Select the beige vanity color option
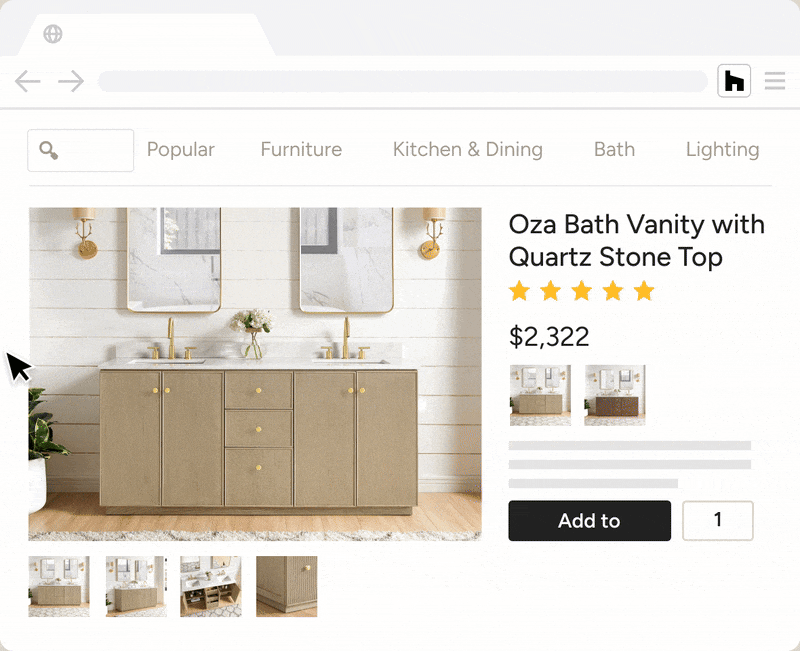 click(540, 395)
